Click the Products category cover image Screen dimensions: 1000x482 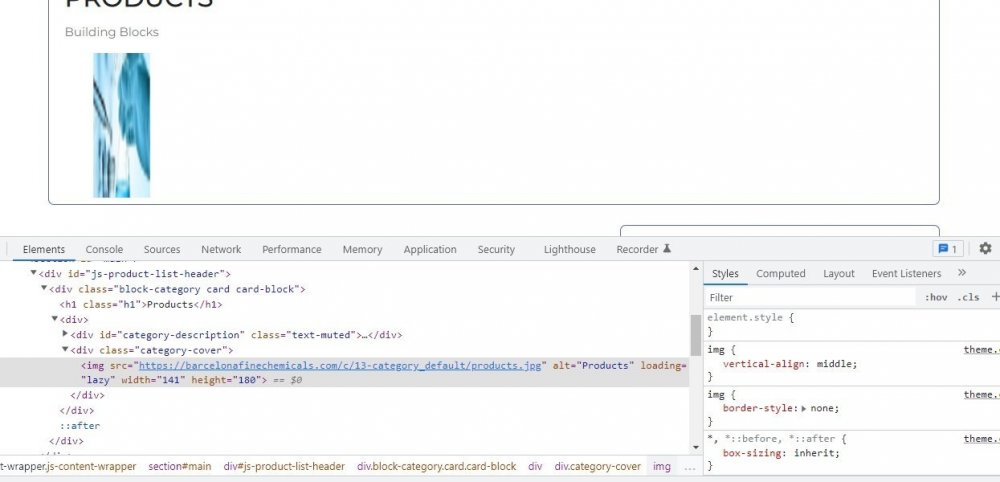pyautogui.click(x=121, y=125)
